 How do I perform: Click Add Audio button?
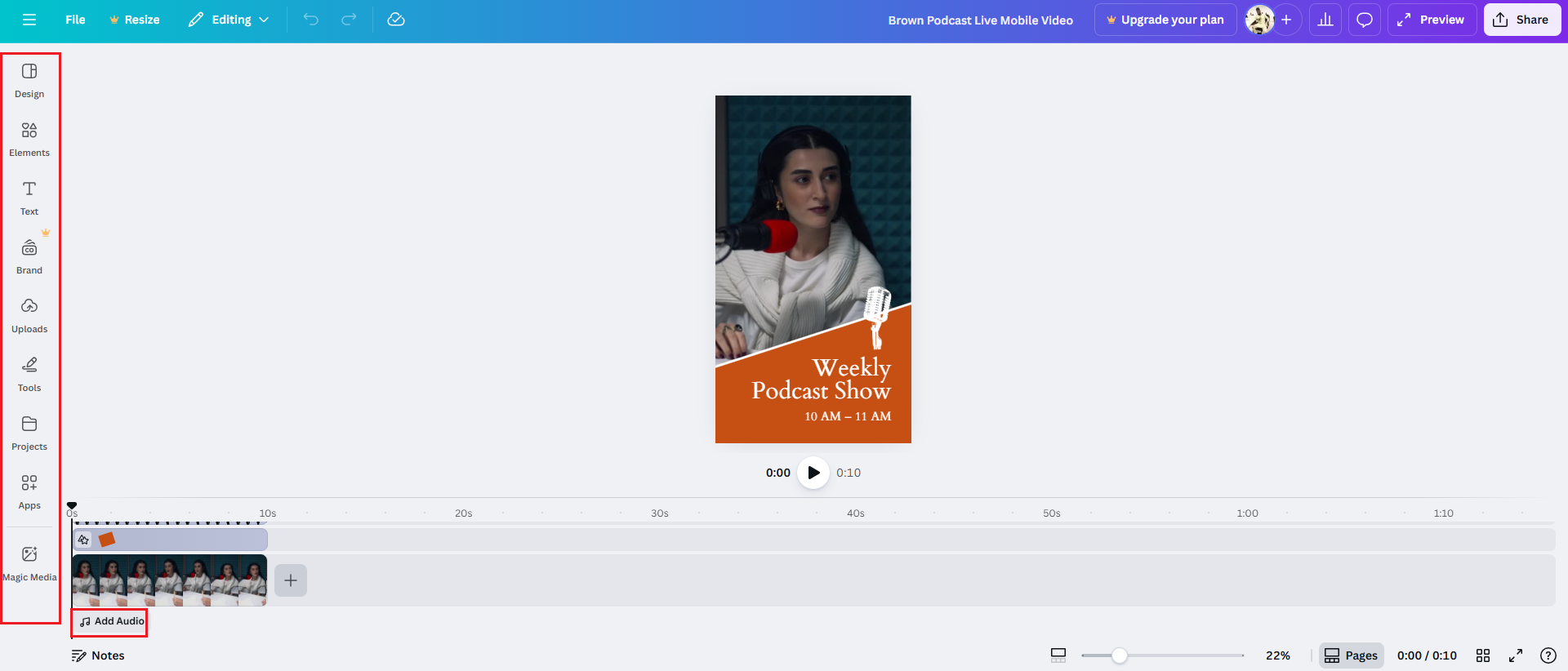tap(112, 621)
